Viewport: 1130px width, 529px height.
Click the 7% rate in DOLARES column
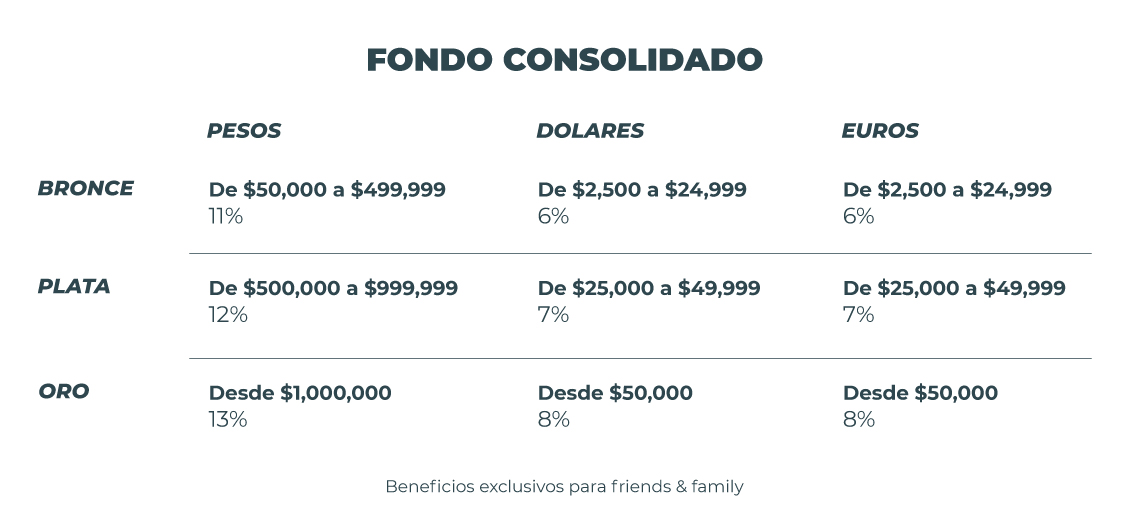point(553,315)
